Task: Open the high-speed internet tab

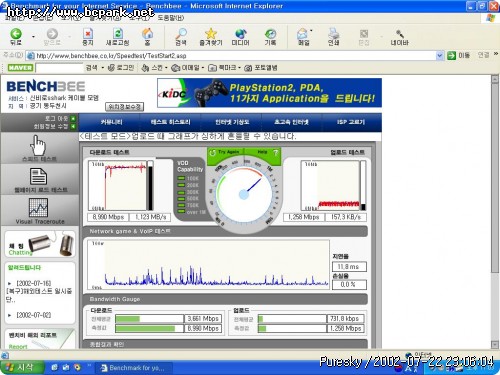Action: click(x=291, y=122)
